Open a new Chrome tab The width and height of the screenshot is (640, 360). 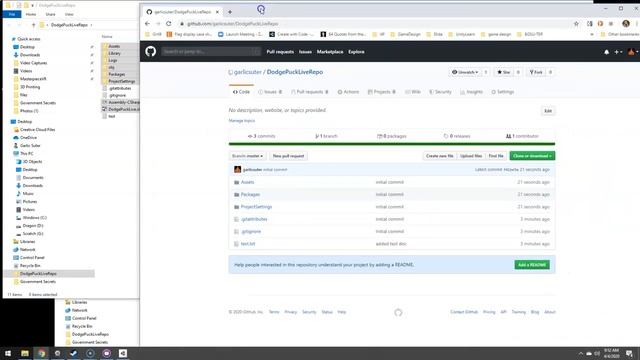pos(230,12)
